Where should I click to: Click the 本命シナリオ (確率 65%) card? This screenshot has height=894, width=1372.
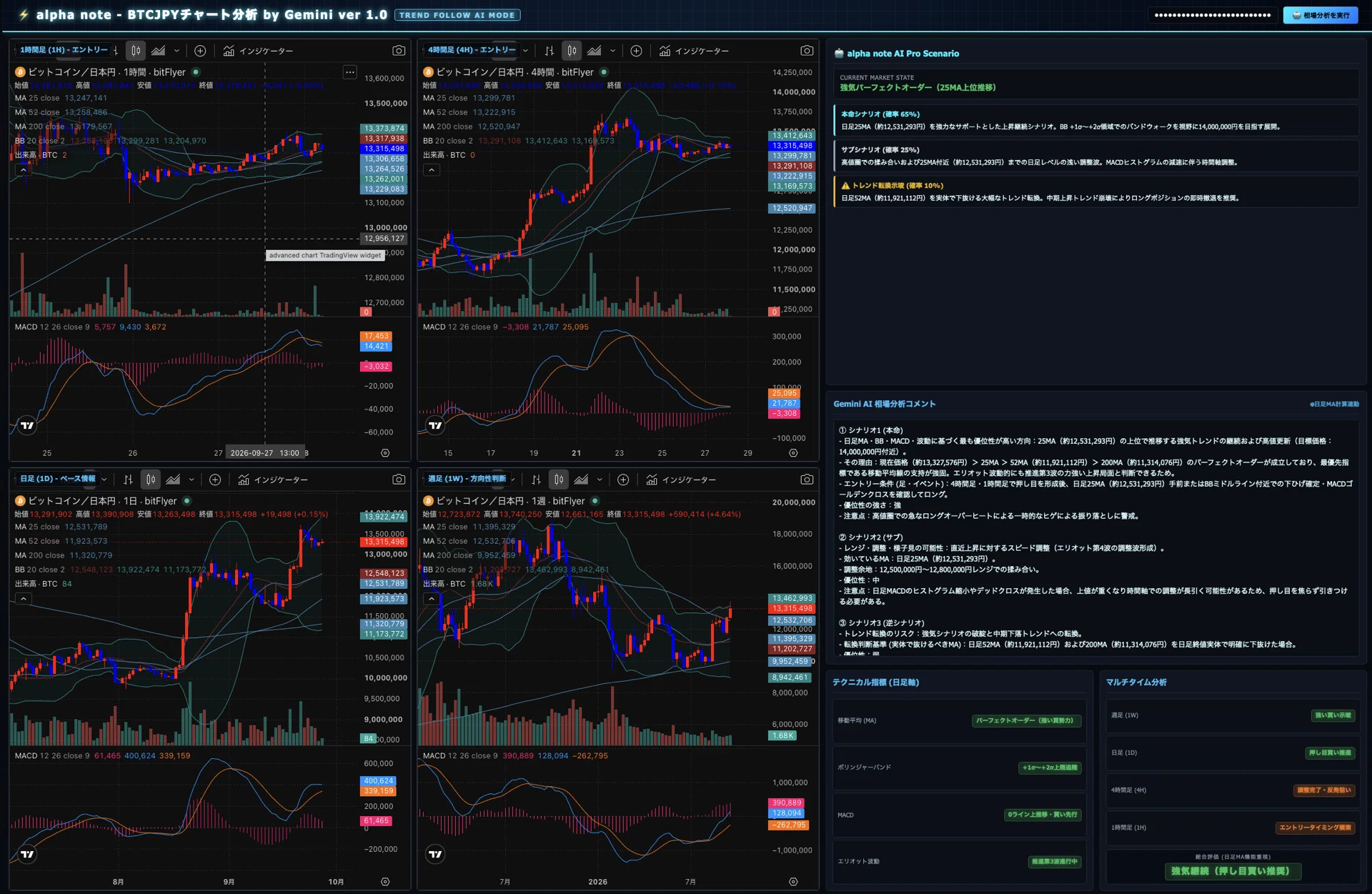(x=1096, y=120)
